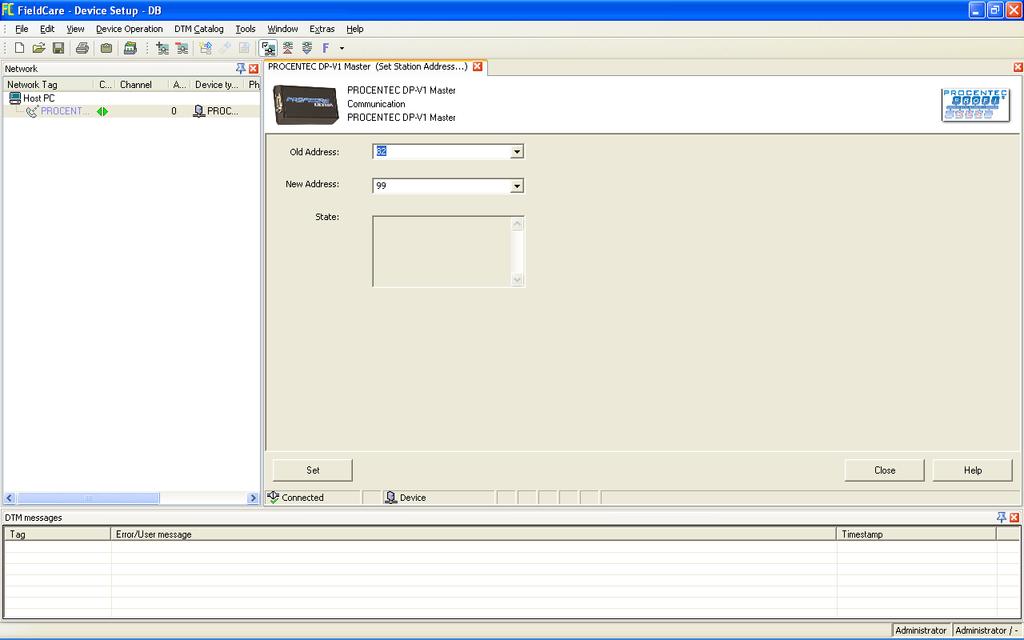The image size is (1024, 640).
Task: Open the View menu
Action: (75, 29)
